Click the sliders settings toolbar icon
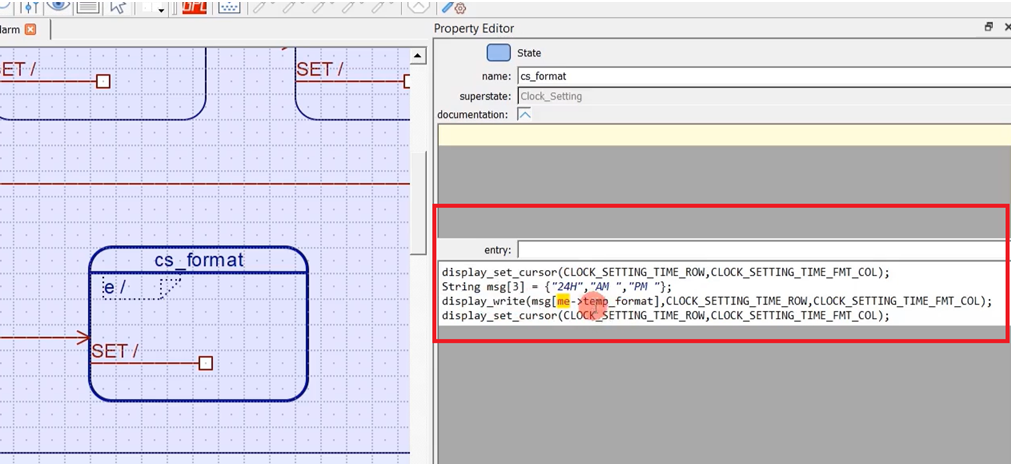Image resolution: width=1011 pixels, height=465 pixels. [30, 6]
